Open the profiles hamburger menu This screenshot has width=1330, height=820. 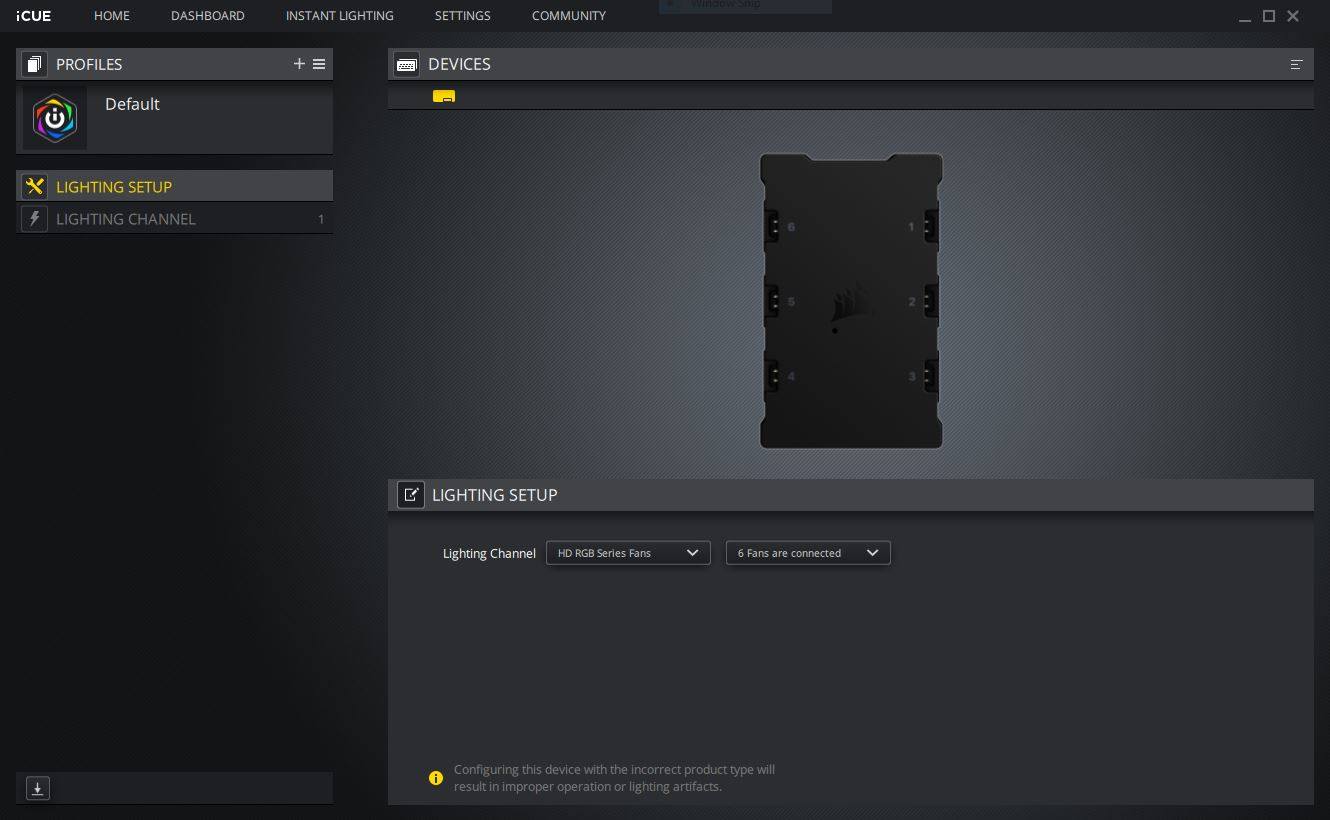pos(319,64)
